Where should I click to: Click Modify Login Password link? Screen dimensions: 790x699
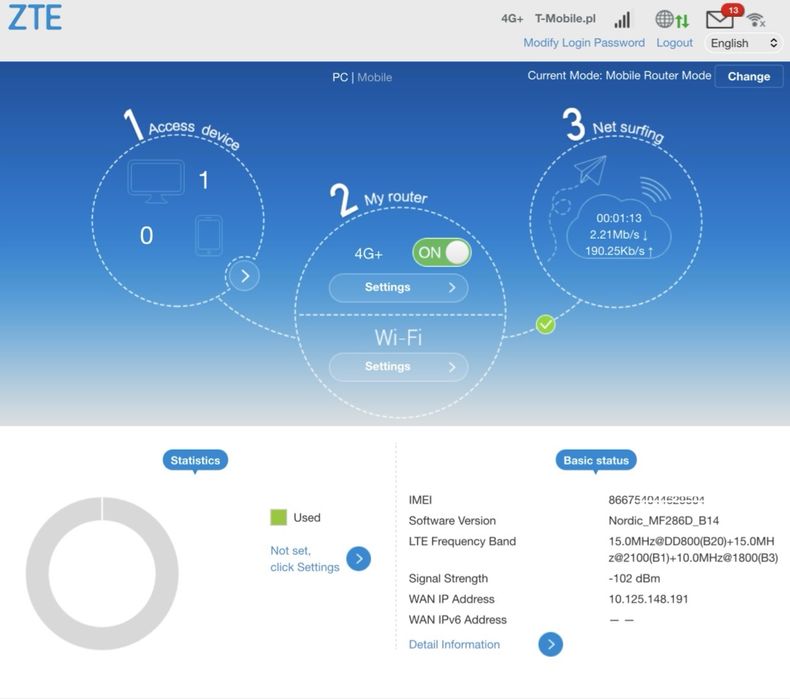(584, 43)
